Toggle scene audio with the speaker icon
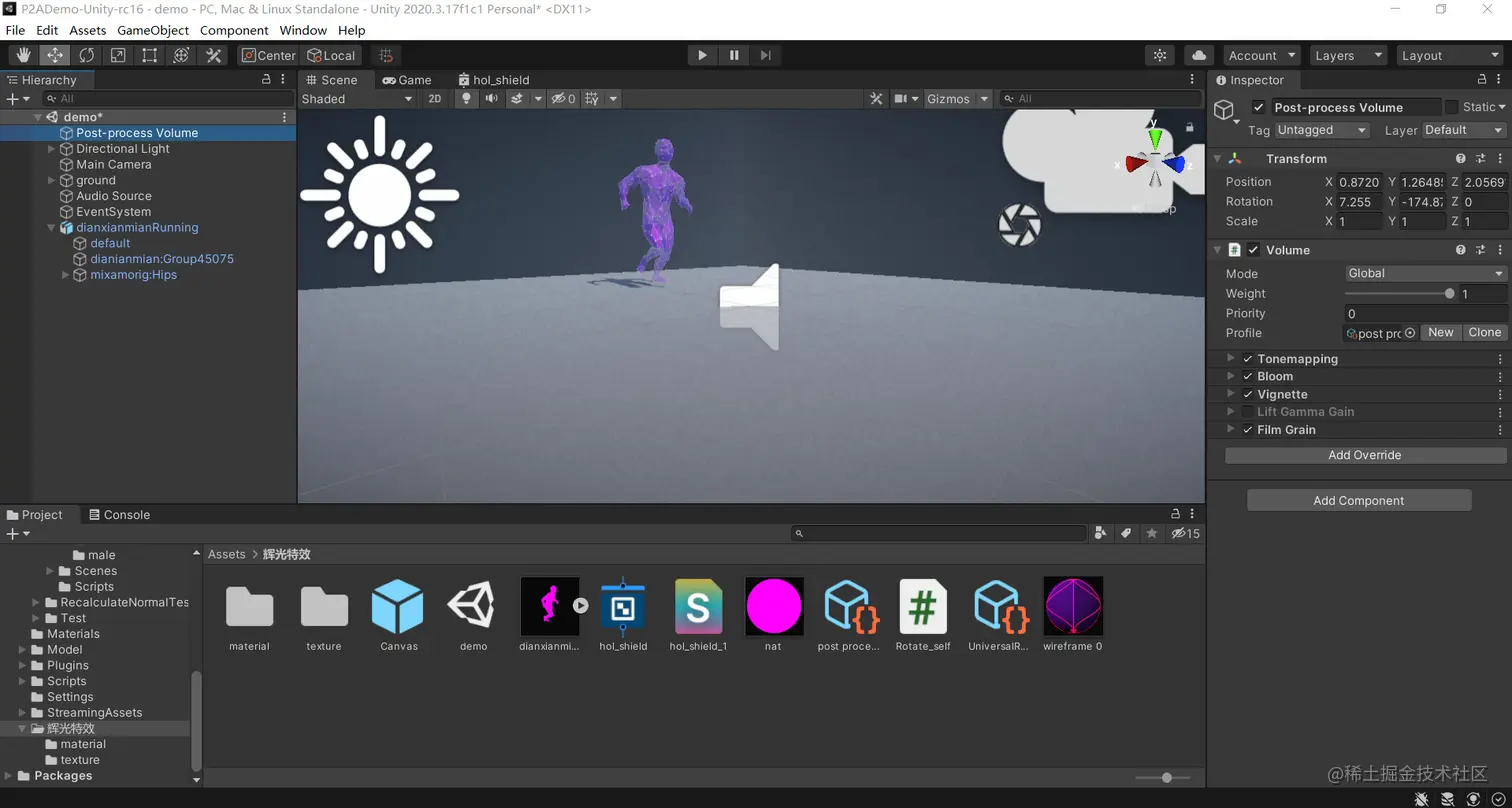1512x808 pixels. click(x=491, y=99)
